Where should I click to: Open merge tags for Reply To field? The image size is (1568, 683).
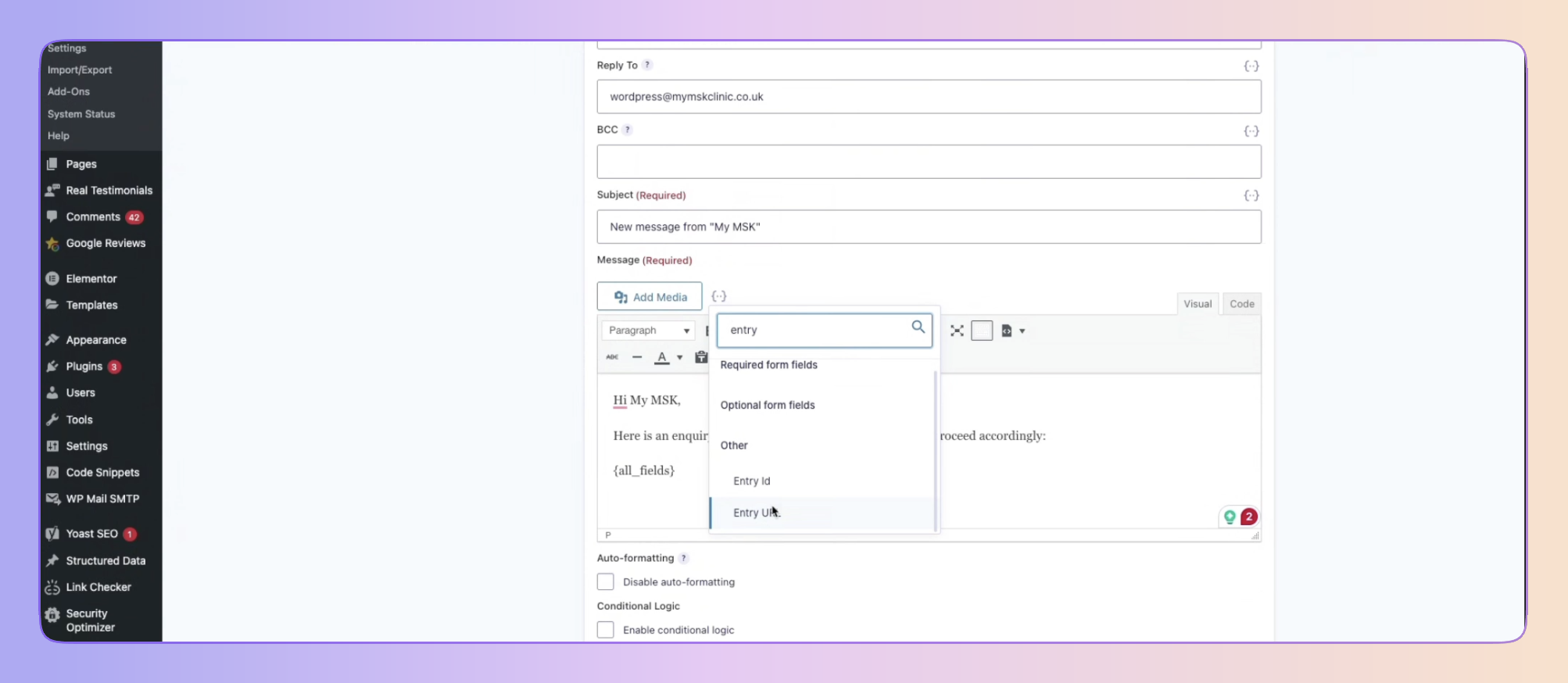pos(1251,66)
